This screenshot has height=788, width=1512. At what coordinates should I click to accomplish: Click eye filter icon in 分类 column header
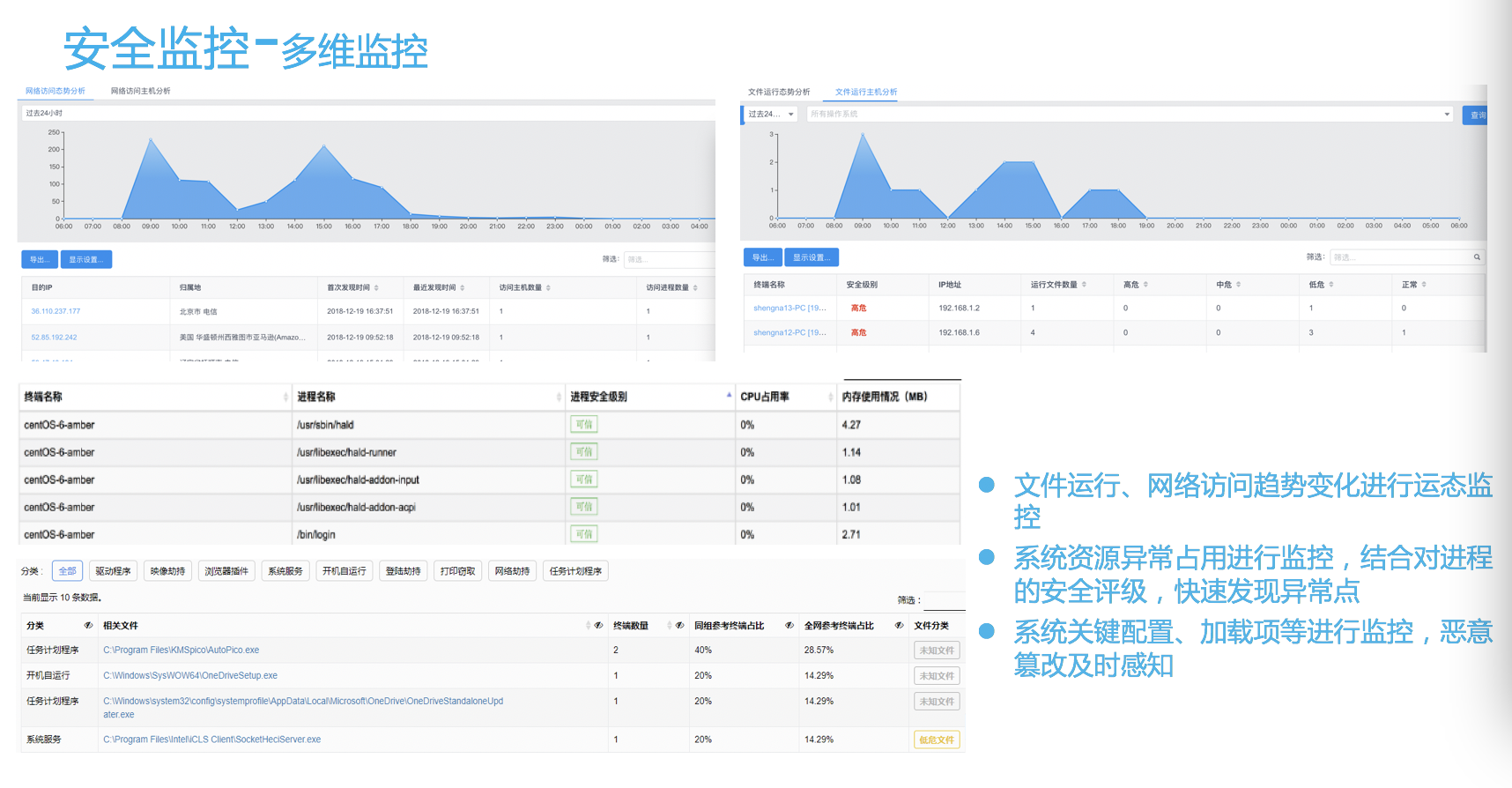click(x=88, y=626)
